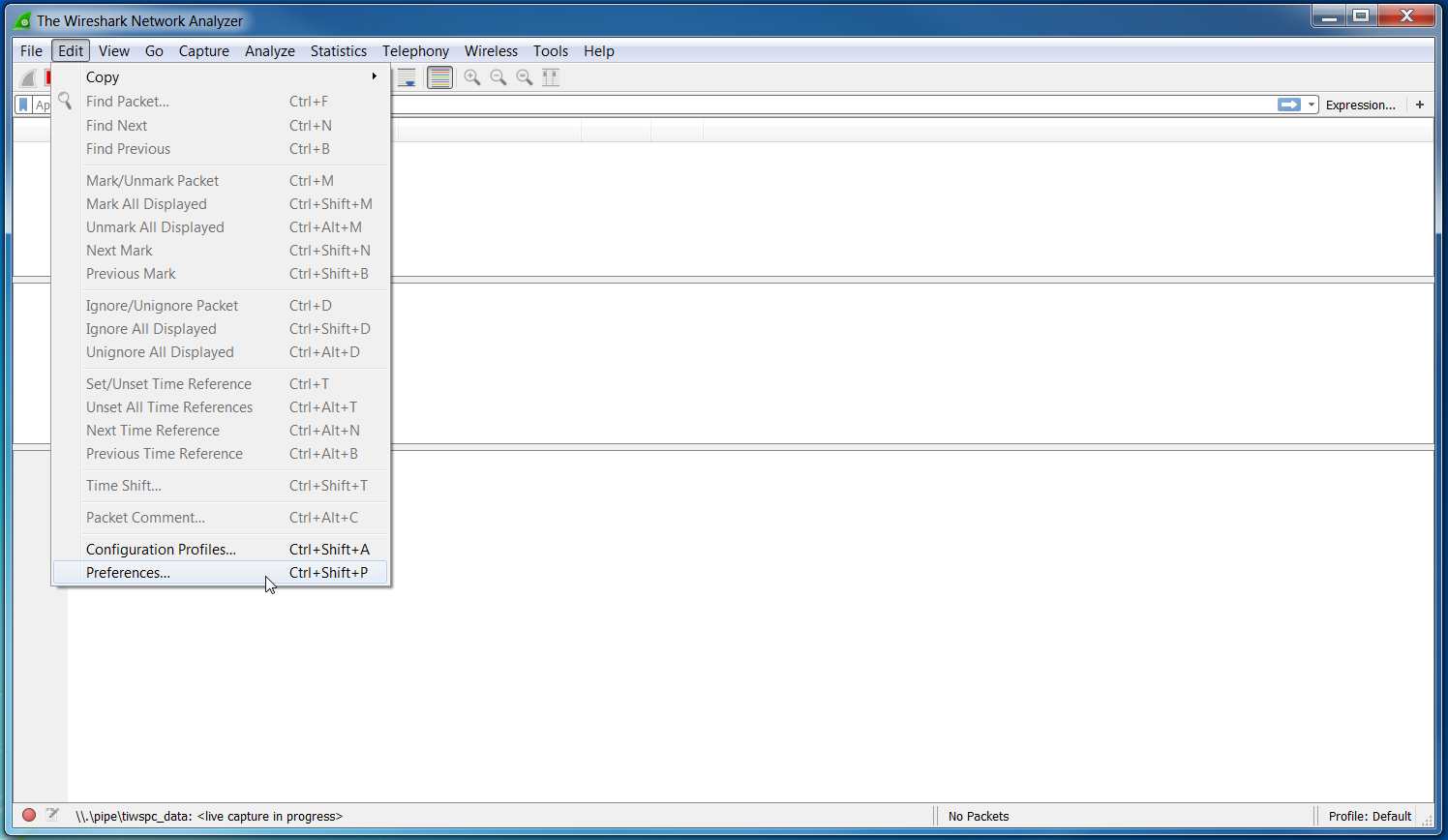Select Previous Mark entry
This screenshot has height=840, width=1448.
click(x=222, y=274)
